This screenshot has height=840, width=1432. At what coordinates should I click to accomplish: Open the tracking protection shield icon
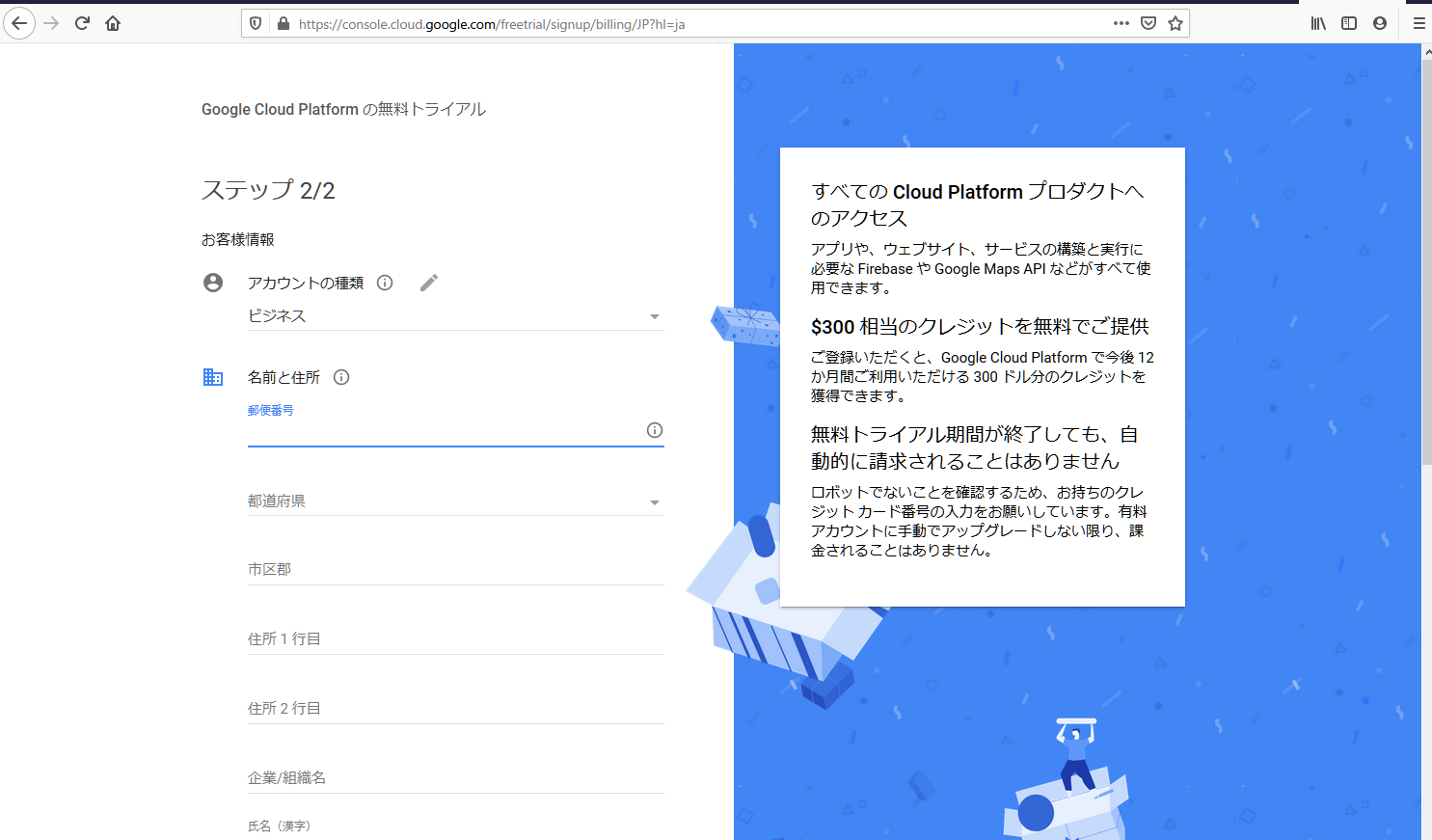point(256,23)
